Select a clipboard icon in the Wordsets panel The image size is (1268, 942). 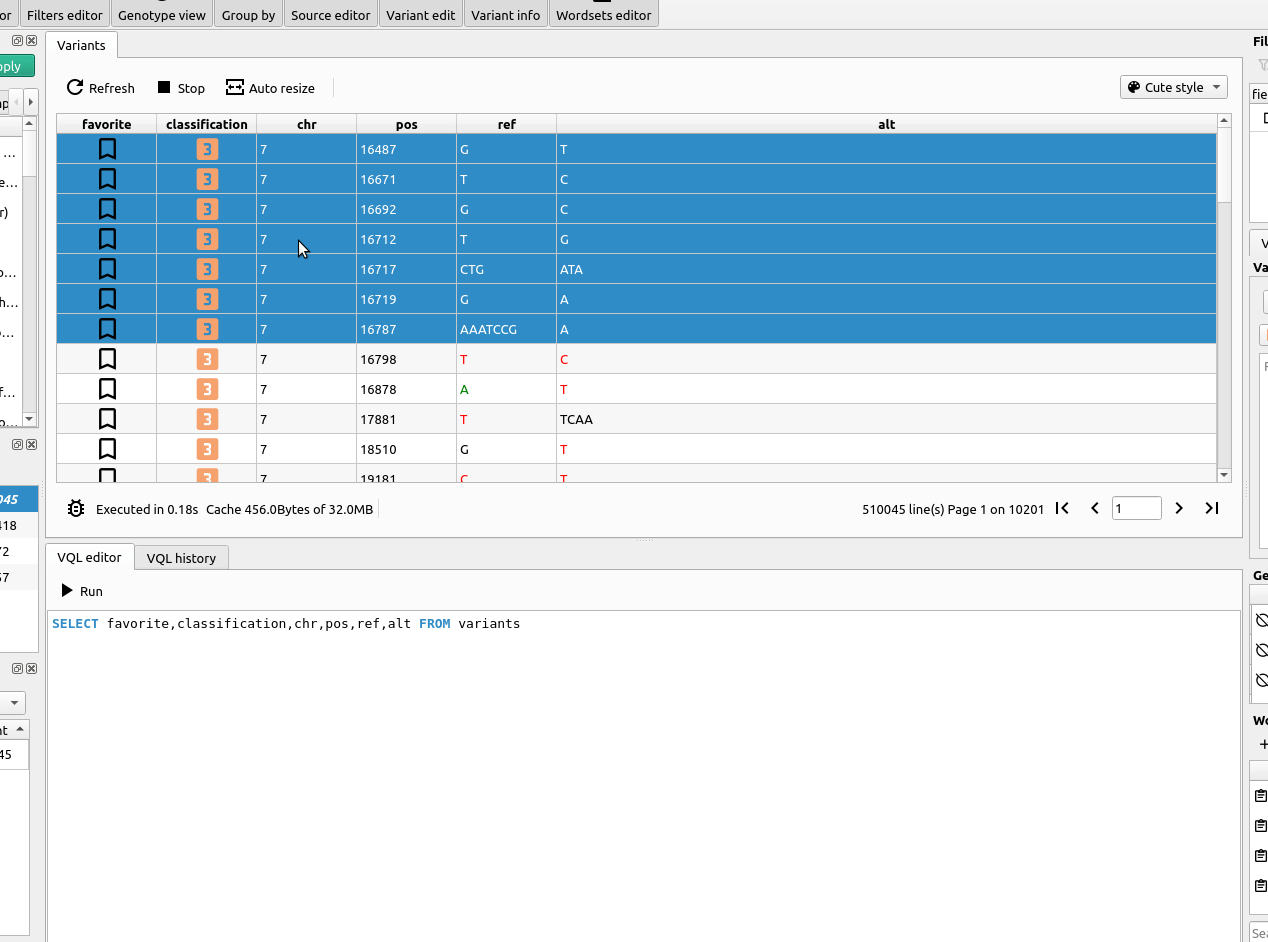point(1260,795)
